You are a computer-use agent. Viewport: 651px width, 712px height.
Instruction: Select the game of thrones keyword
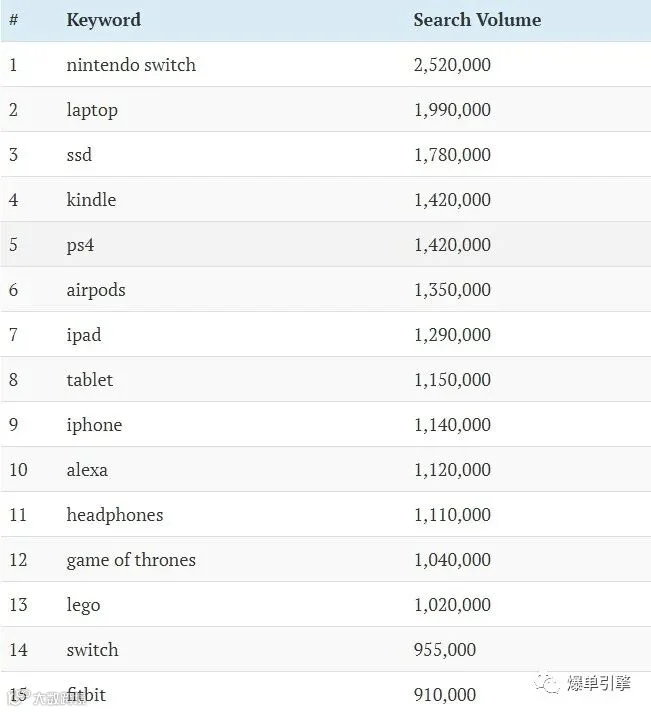131,560
